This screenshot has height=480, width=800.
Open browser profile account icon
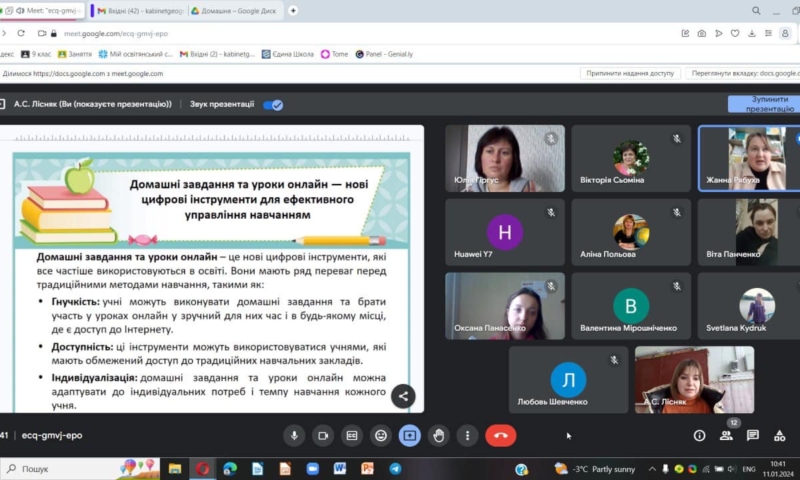point(785,33)
